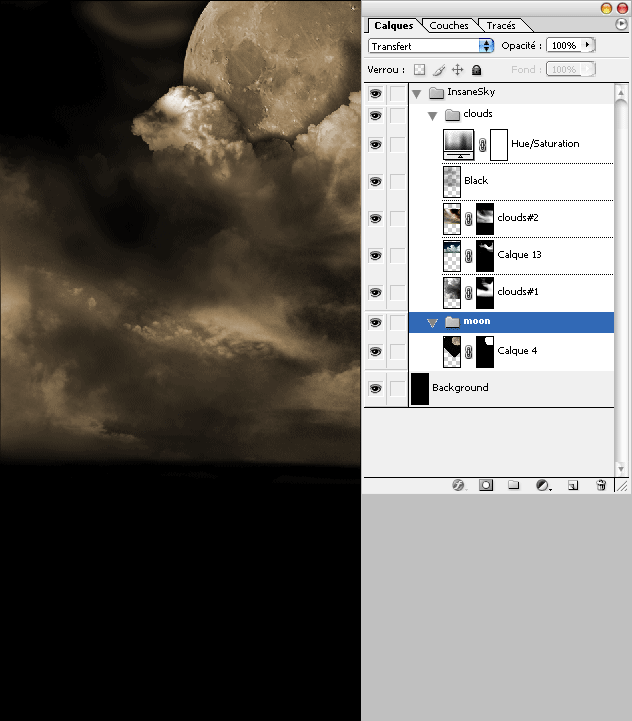The width and height of the screenshot is (632, 721).
Task: Create a new layer with the page icon
Action: click(573, 485)
